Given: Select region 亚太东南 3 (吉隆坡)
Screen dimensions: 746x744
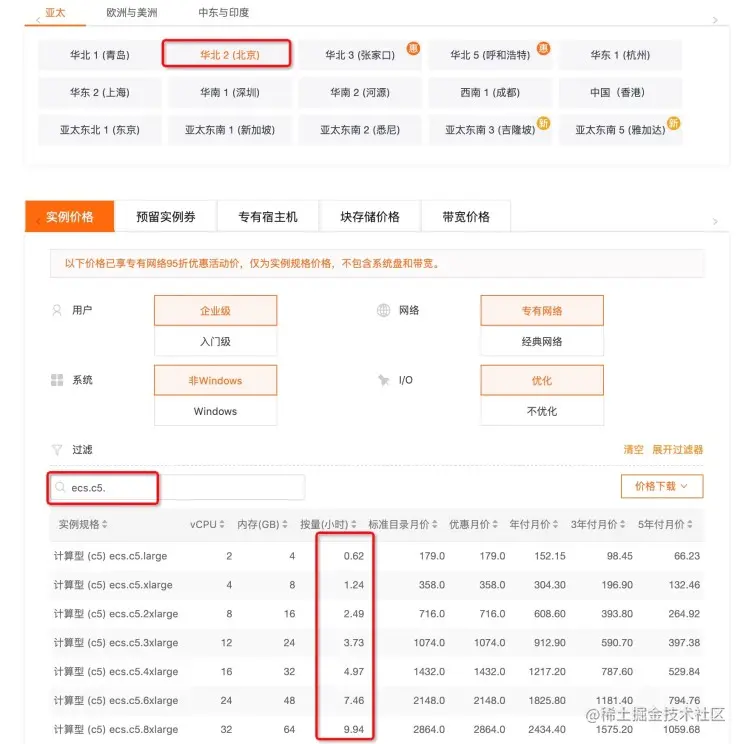Looking at the screenshot, I should (490, 130).
